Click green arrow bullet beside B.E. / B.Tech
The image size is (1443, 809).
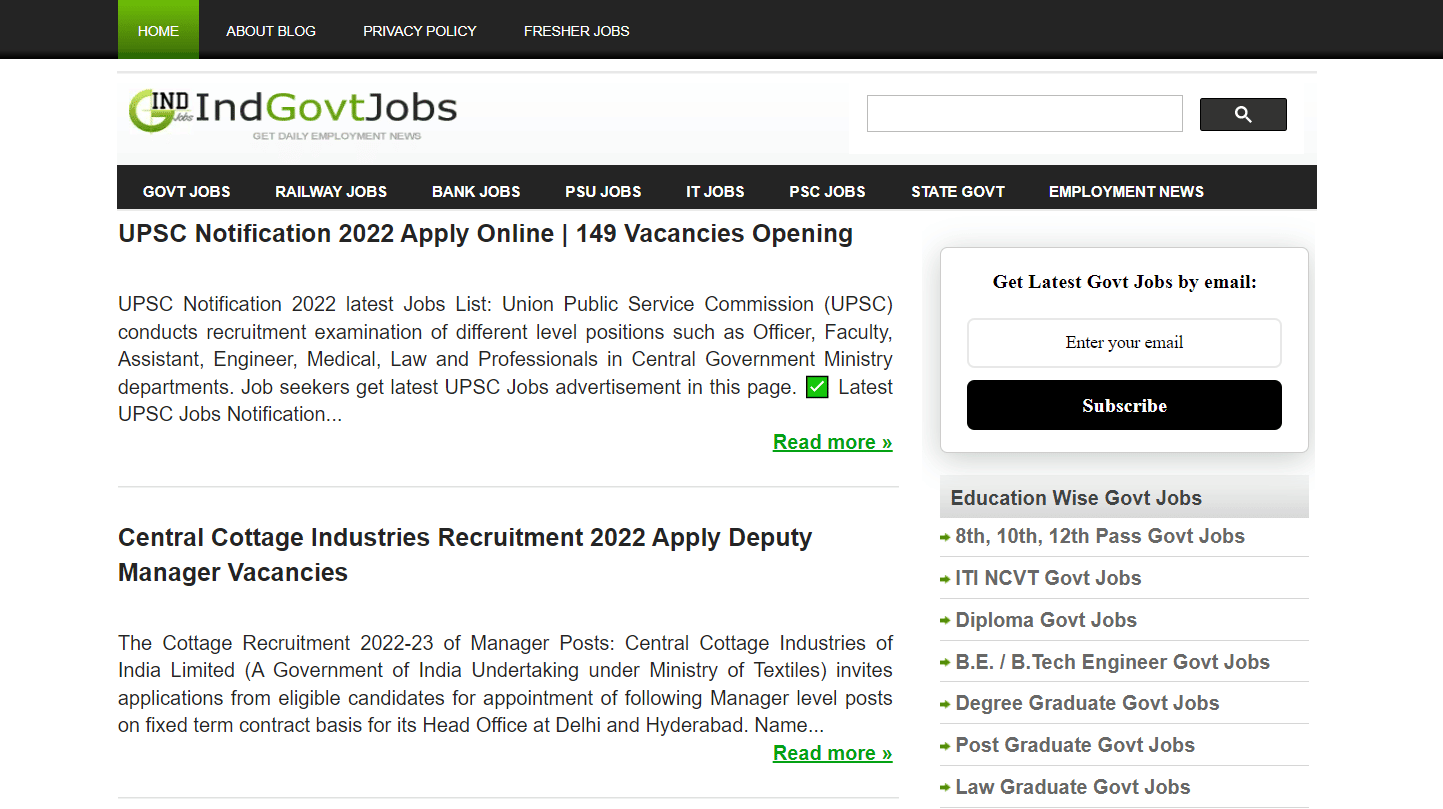coord(945,663)
